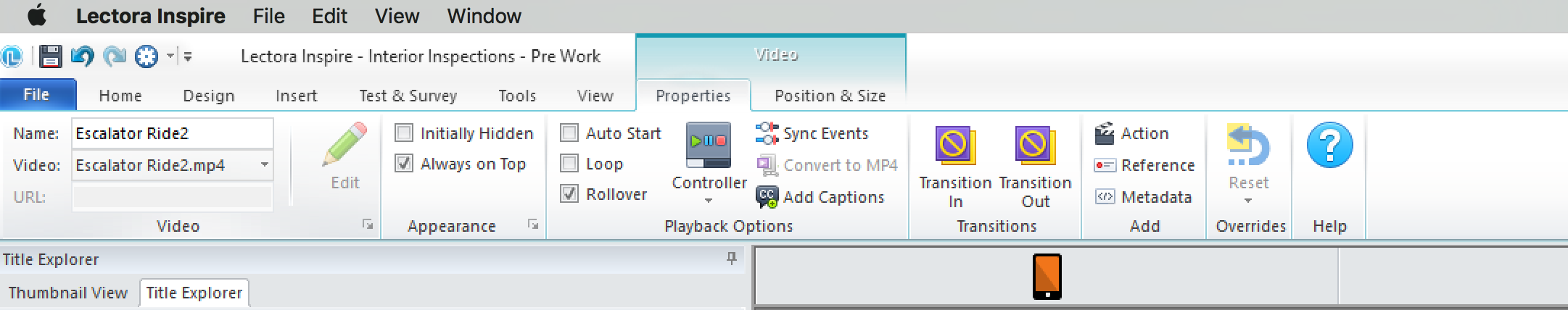Click the Undo arrow icon
1568x310 pixels.
83,56
